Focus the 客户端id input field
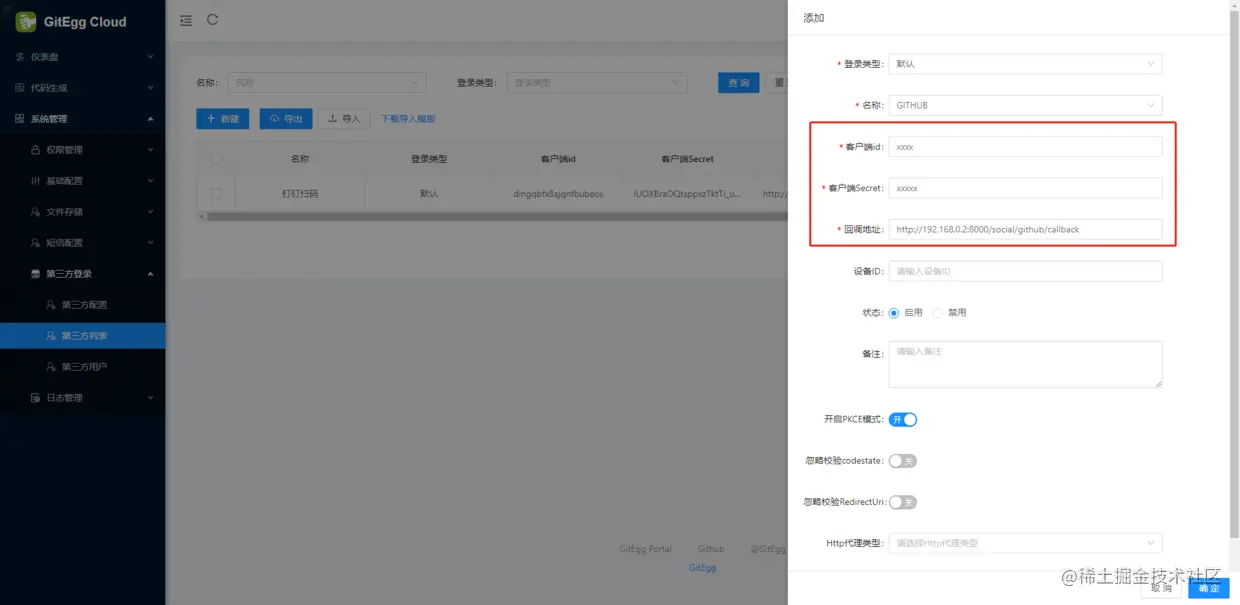This screenshot has width=1240, height=605. [x=1025, y=147]
